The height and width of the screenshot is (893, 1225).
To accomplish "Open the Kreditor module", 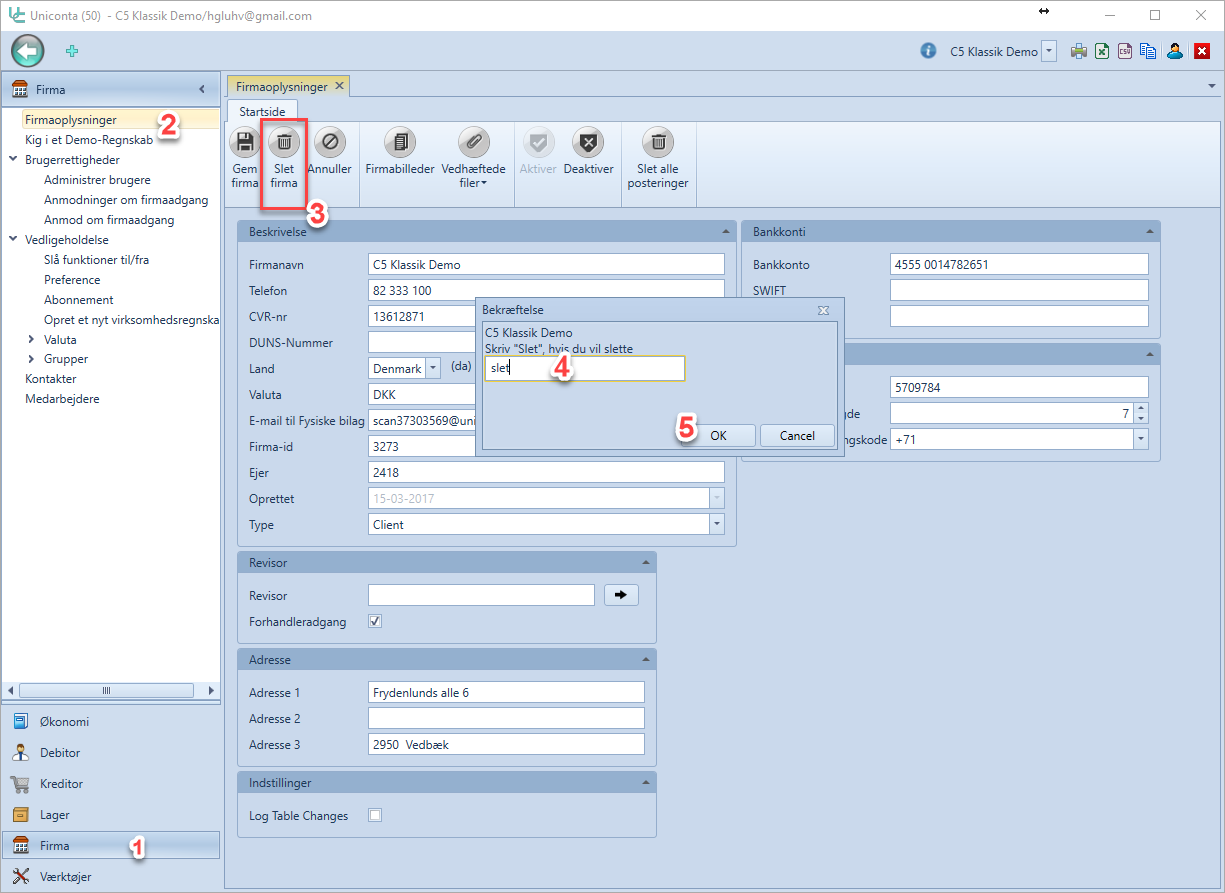I will [110, 784].
